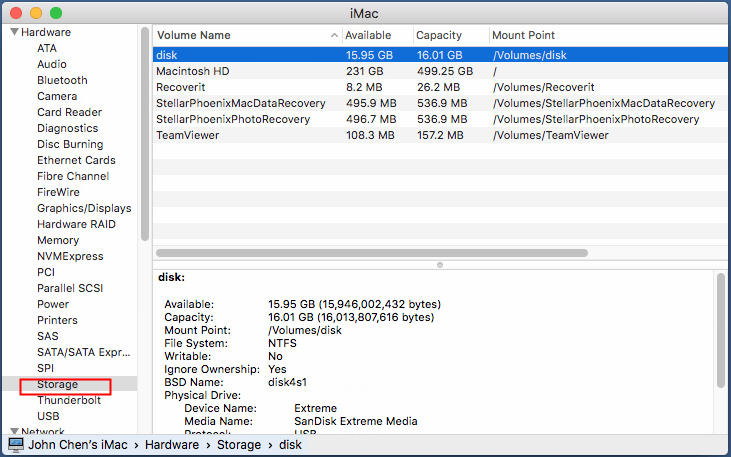Viewport: 731px width, 457px height.
Task: Open the PCI section
Action: click(x=46, y=272)
